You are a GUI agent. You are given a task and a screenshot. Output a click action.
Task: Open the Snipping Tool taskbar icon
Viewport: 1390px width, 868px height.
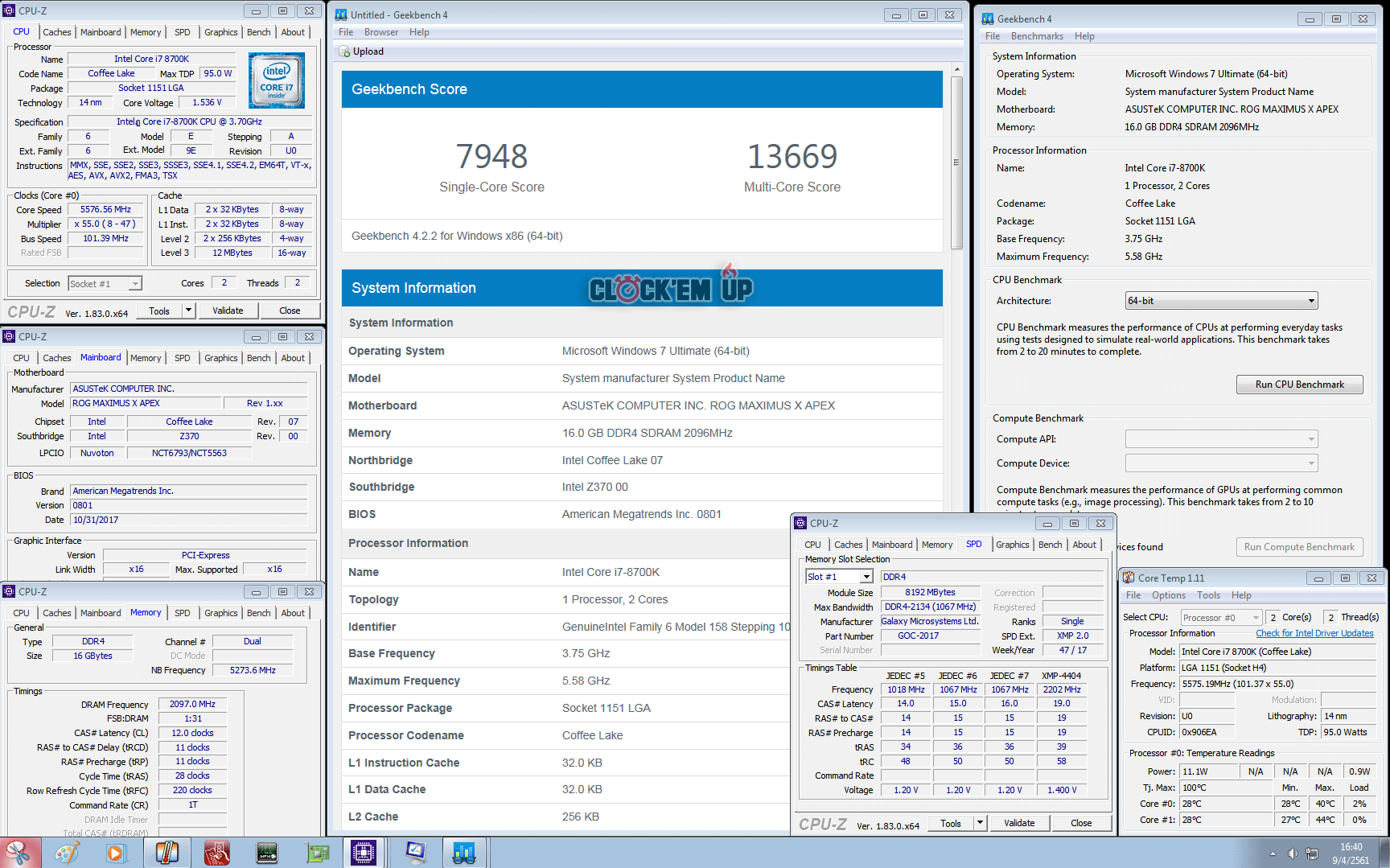point(18,853)
